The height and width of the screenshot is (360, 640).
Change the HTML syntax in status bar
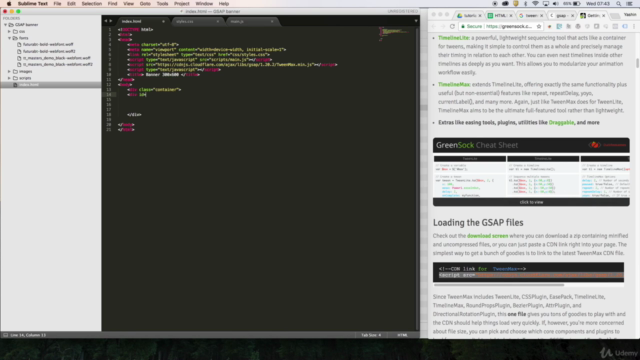tap(402, 335)
